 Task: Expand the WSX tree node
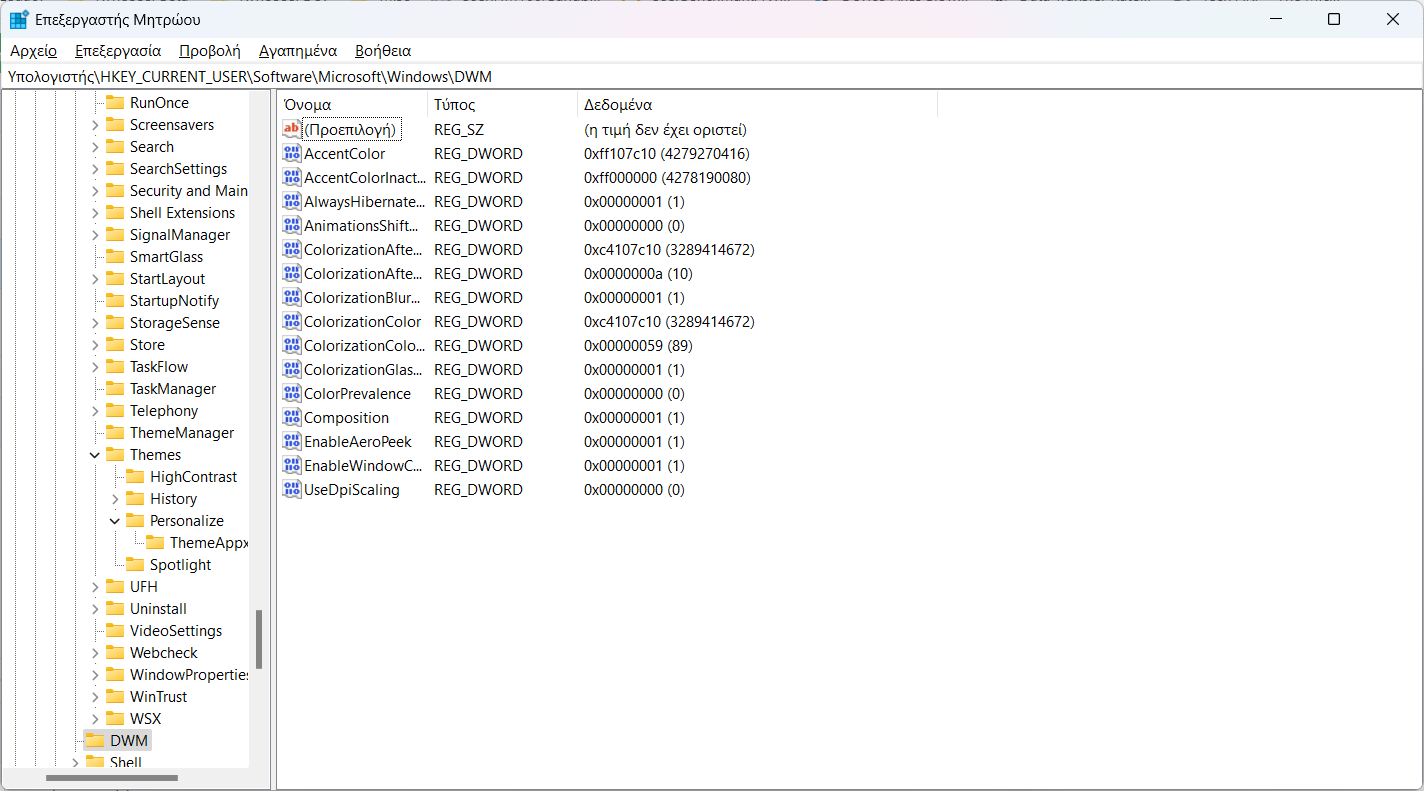click(x=95, y=719)
